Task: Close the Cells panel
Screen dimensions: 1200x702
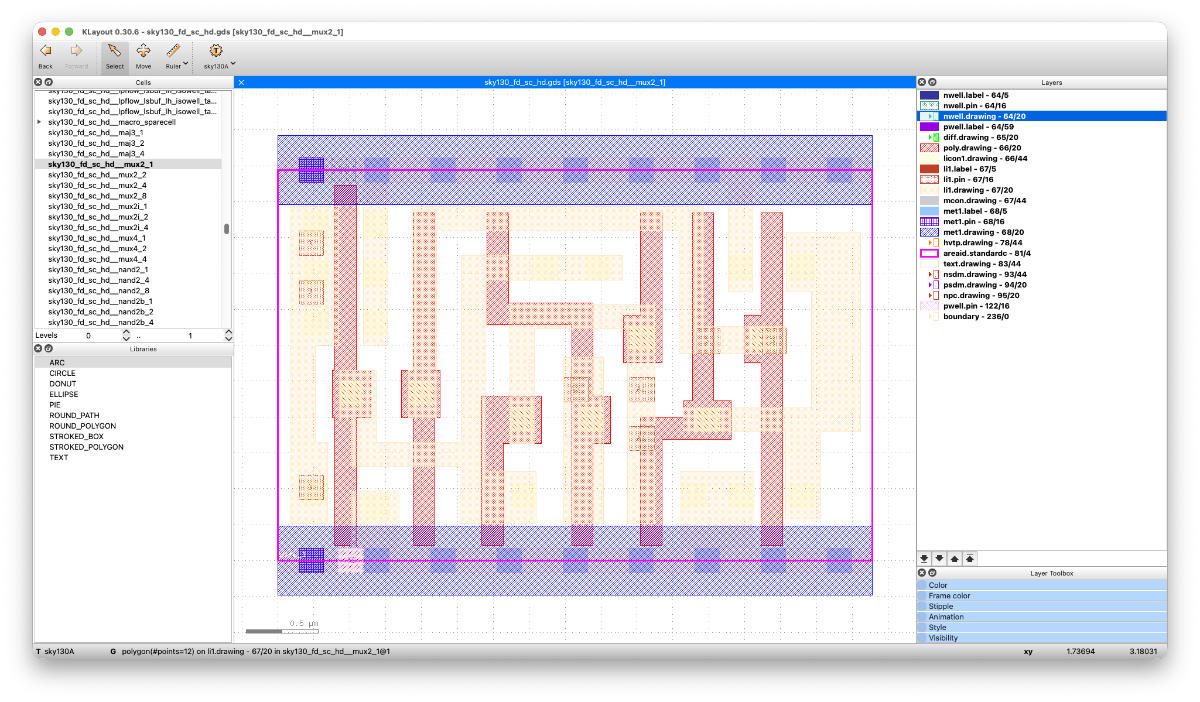Action: [x=38, y=82]
